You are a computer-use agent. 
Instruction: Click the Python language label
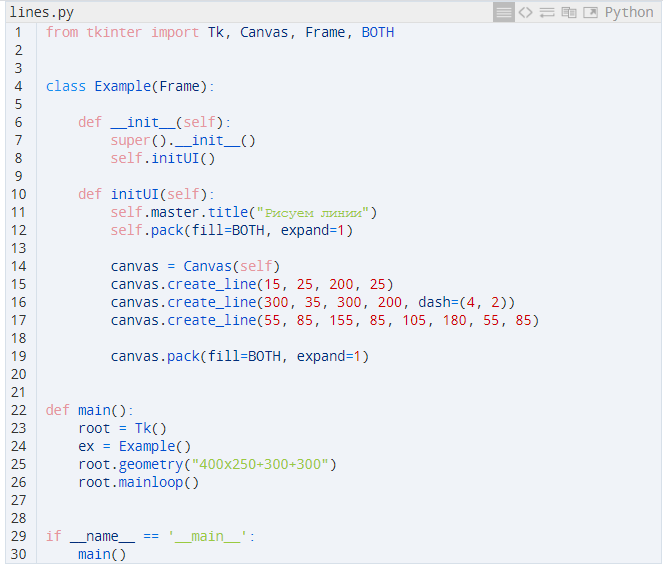[x=629, y=12]
